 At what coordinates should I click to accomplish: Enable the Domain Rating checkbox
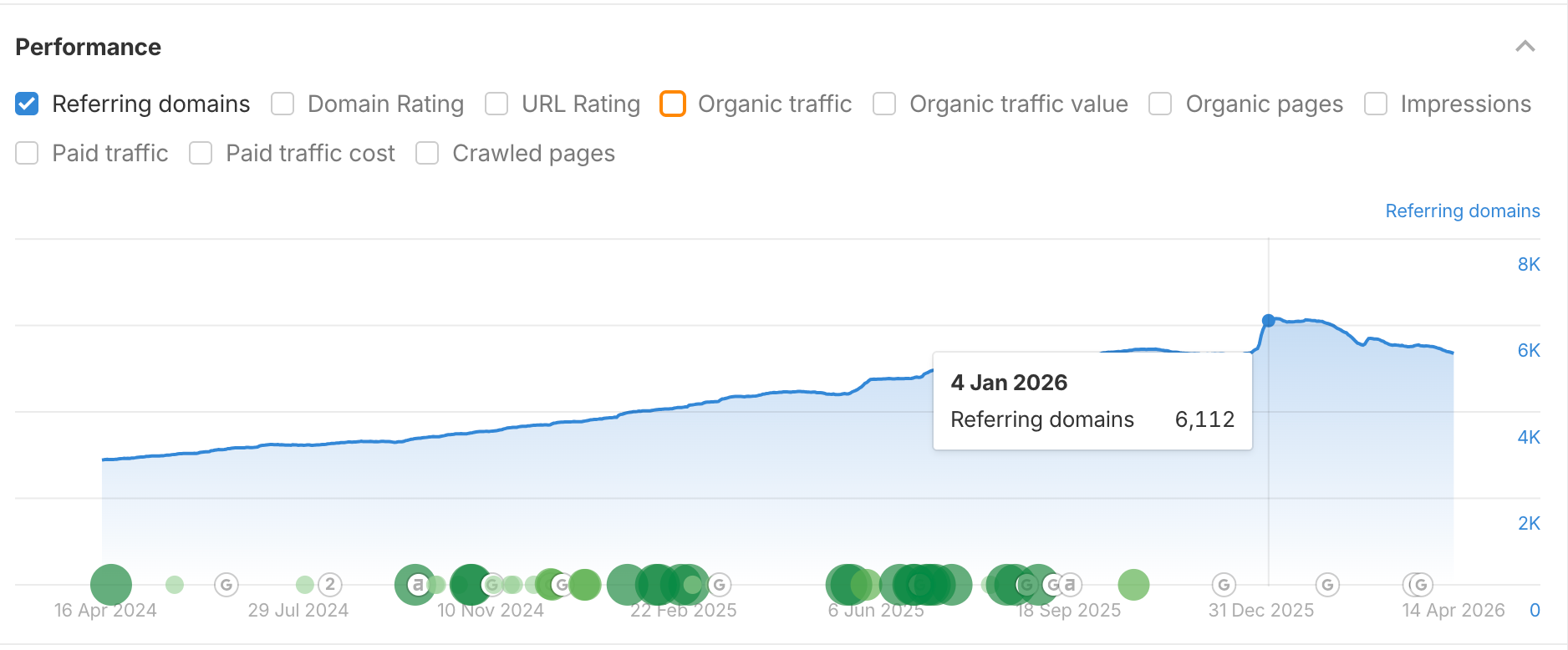(x=283, y=104)
